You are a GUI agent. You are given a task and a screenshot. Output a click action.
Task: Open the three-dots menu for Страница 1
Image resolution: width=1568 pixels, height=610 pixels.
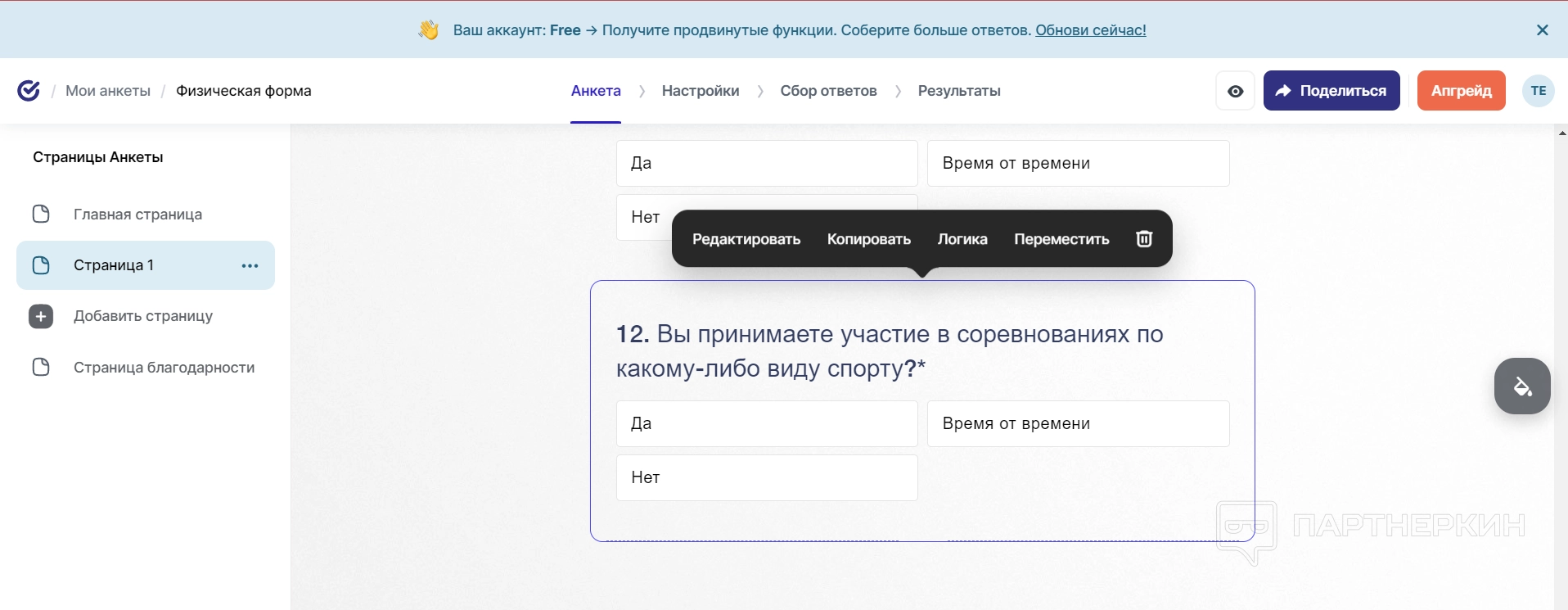click(250, 265)
